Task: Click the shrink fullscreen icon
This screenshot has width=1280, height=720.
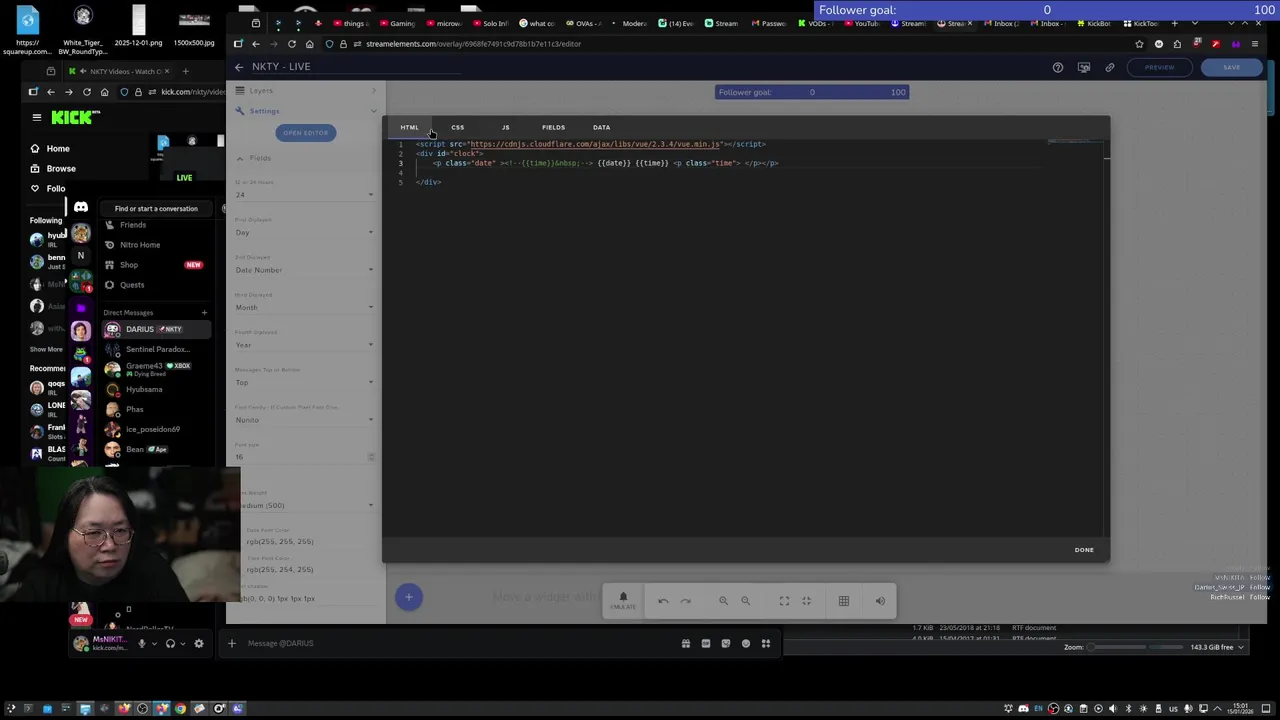Action: 806,601
